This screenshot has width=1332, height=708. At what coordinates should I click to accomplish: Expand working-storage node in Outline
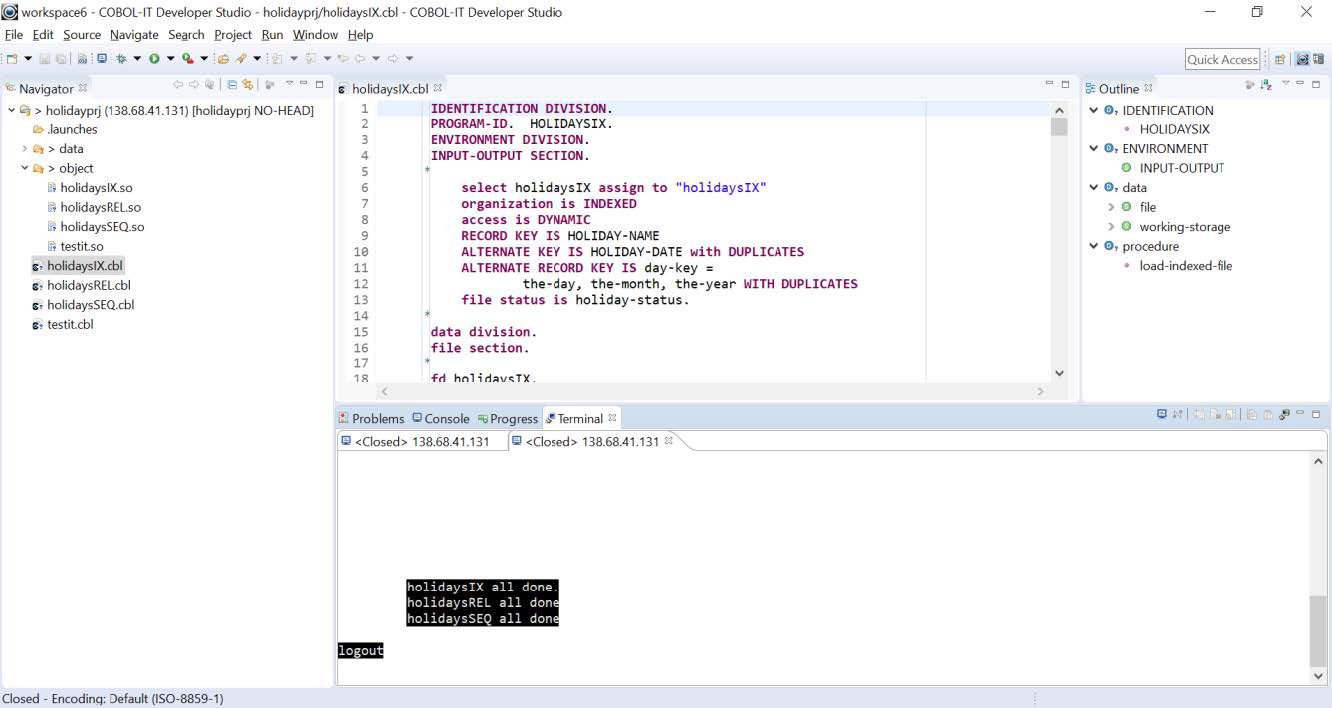pos(1111,227)
